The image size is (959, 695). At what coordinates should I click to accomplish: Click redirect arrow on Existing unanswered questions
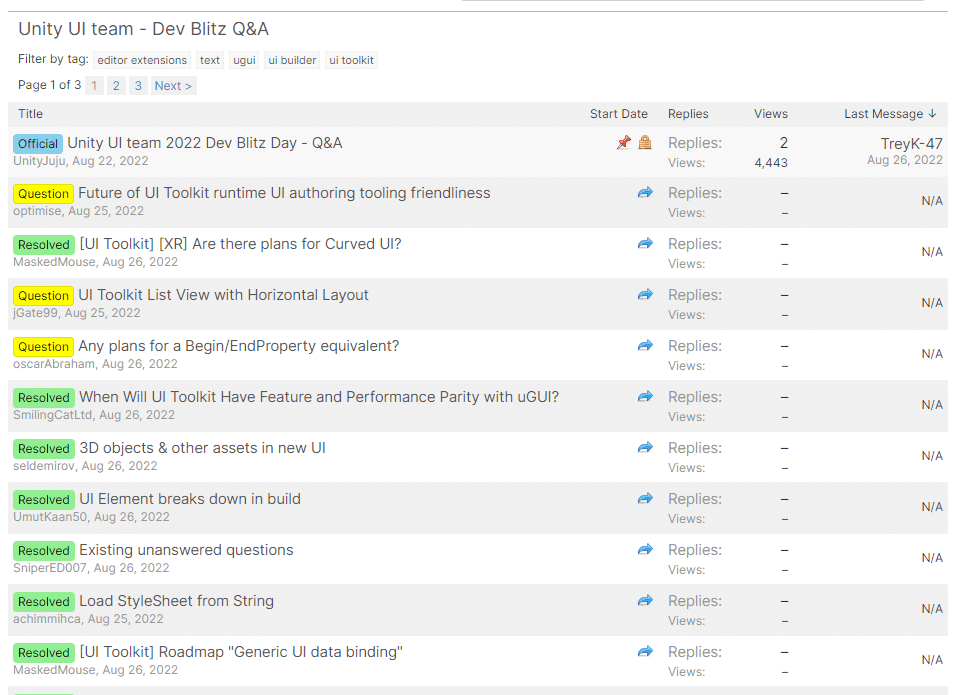pos(645,550)
